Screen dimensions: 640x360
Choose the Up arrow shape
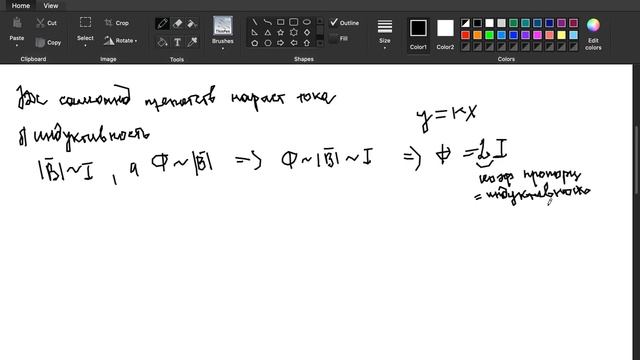(x=307, y=42)
